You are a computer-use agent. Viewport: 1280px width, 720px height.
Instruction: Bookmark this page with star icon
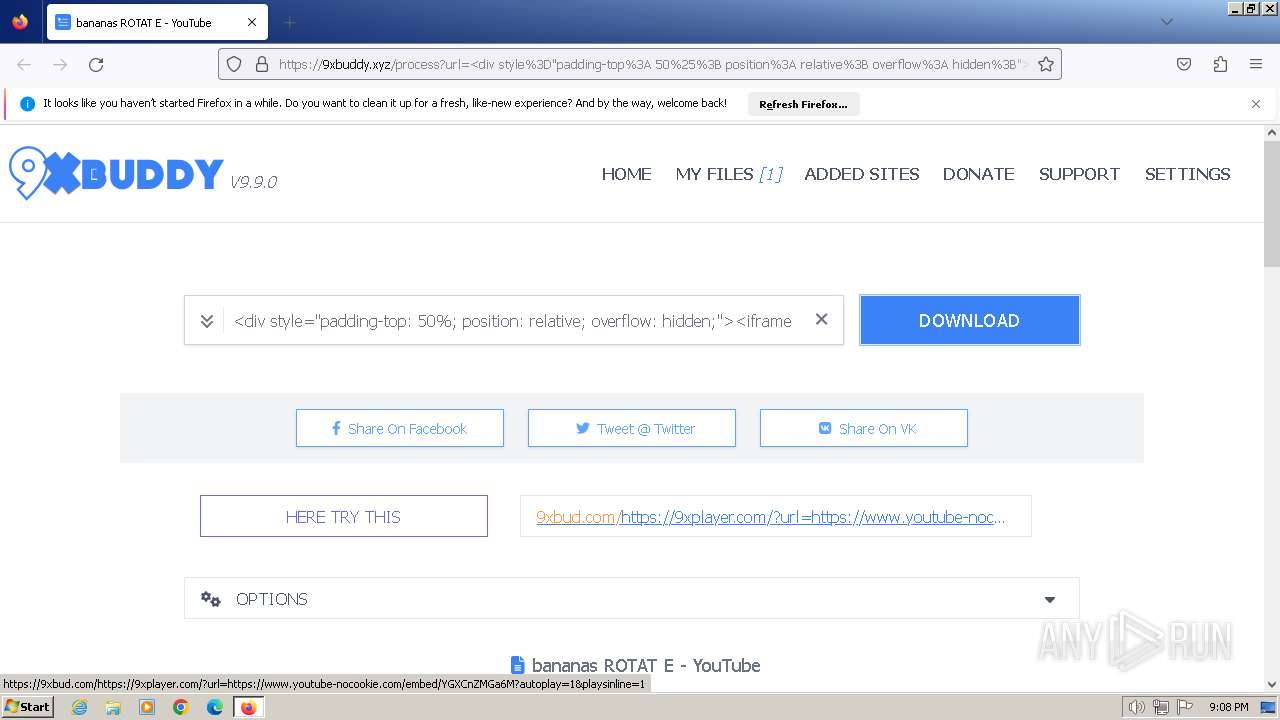(1046, 64)
